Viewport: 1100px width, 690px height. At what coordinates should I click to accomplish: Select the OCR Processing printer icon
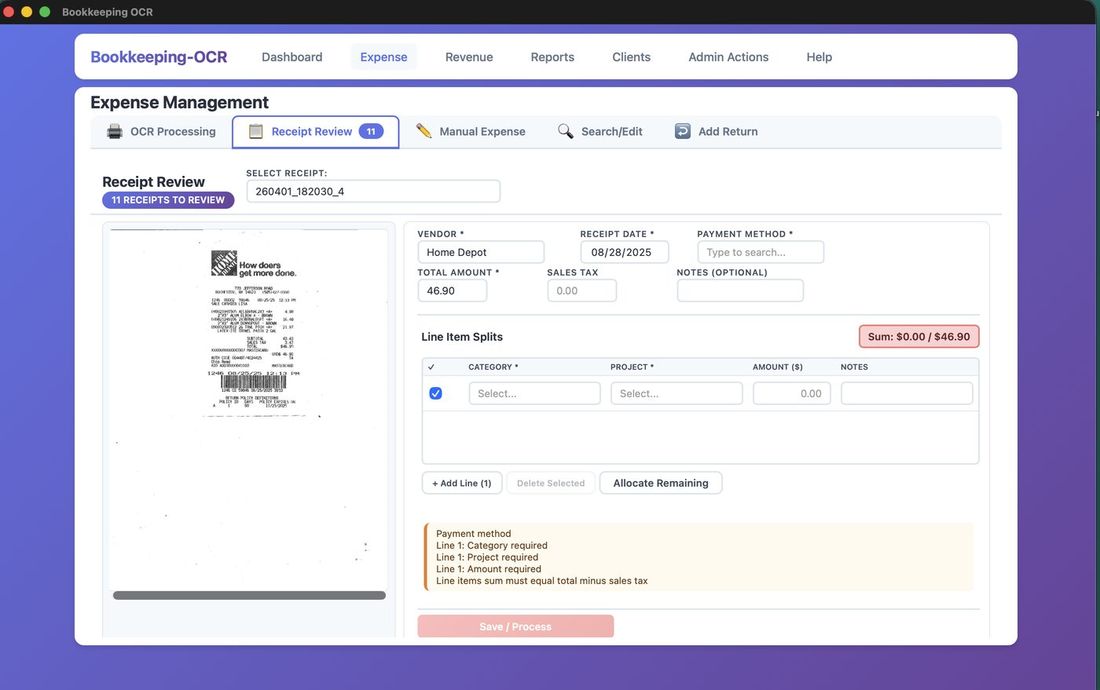pos(115,130)
